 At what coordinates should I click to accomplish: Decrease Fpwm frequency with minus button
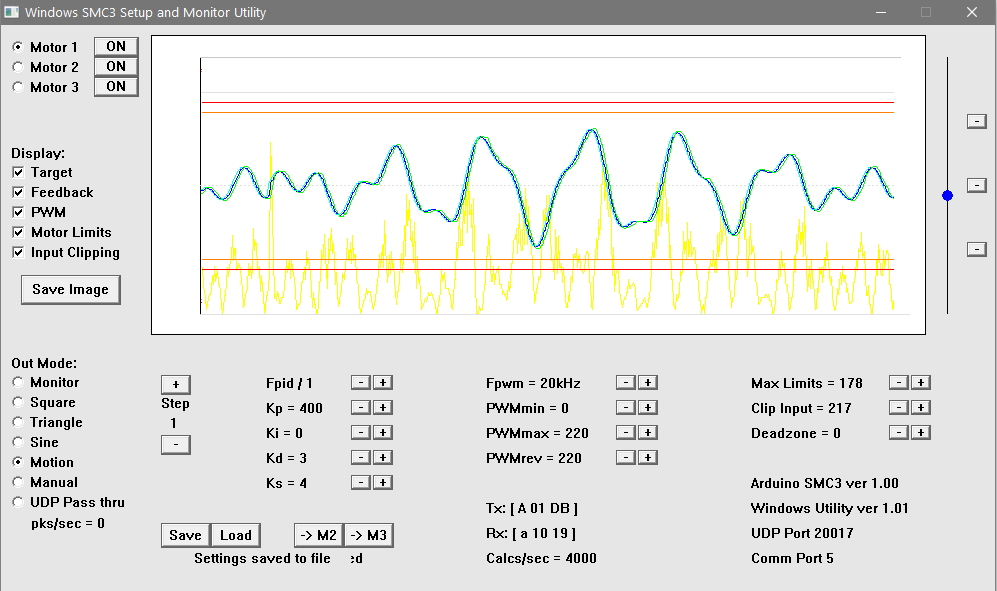click(625, 383)
